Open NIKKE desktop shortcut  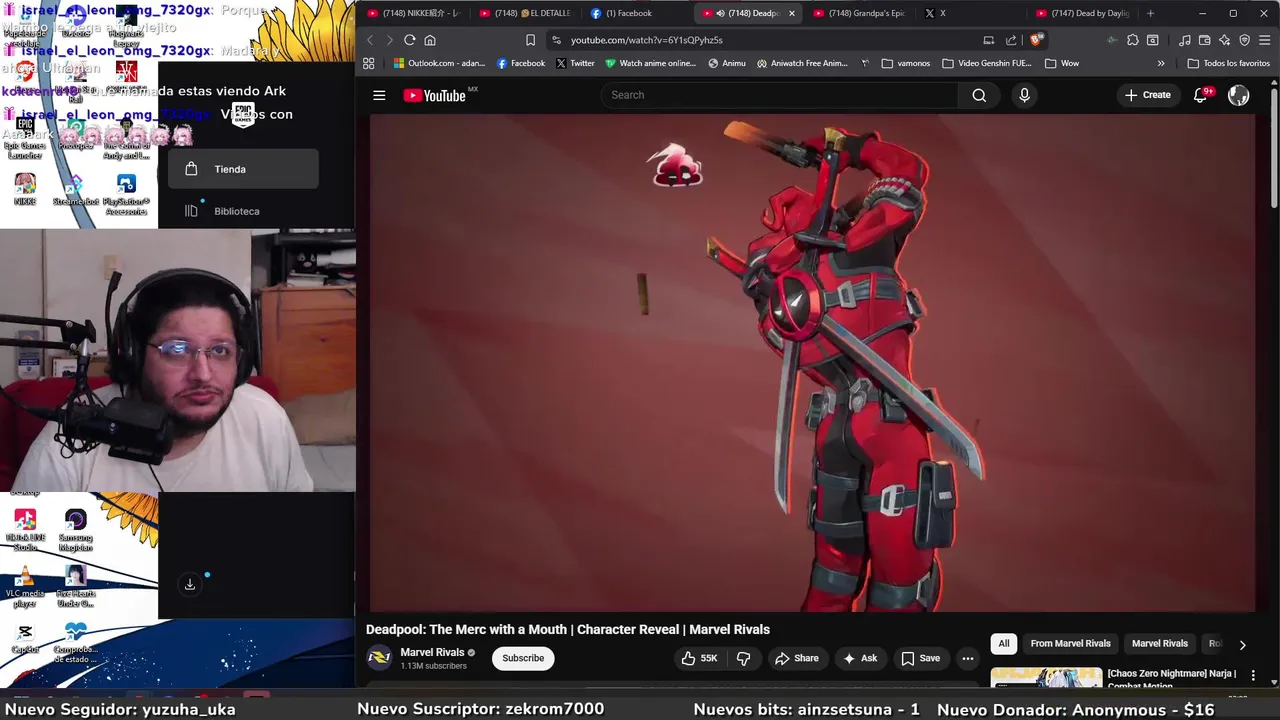click(x=25, y=189)
